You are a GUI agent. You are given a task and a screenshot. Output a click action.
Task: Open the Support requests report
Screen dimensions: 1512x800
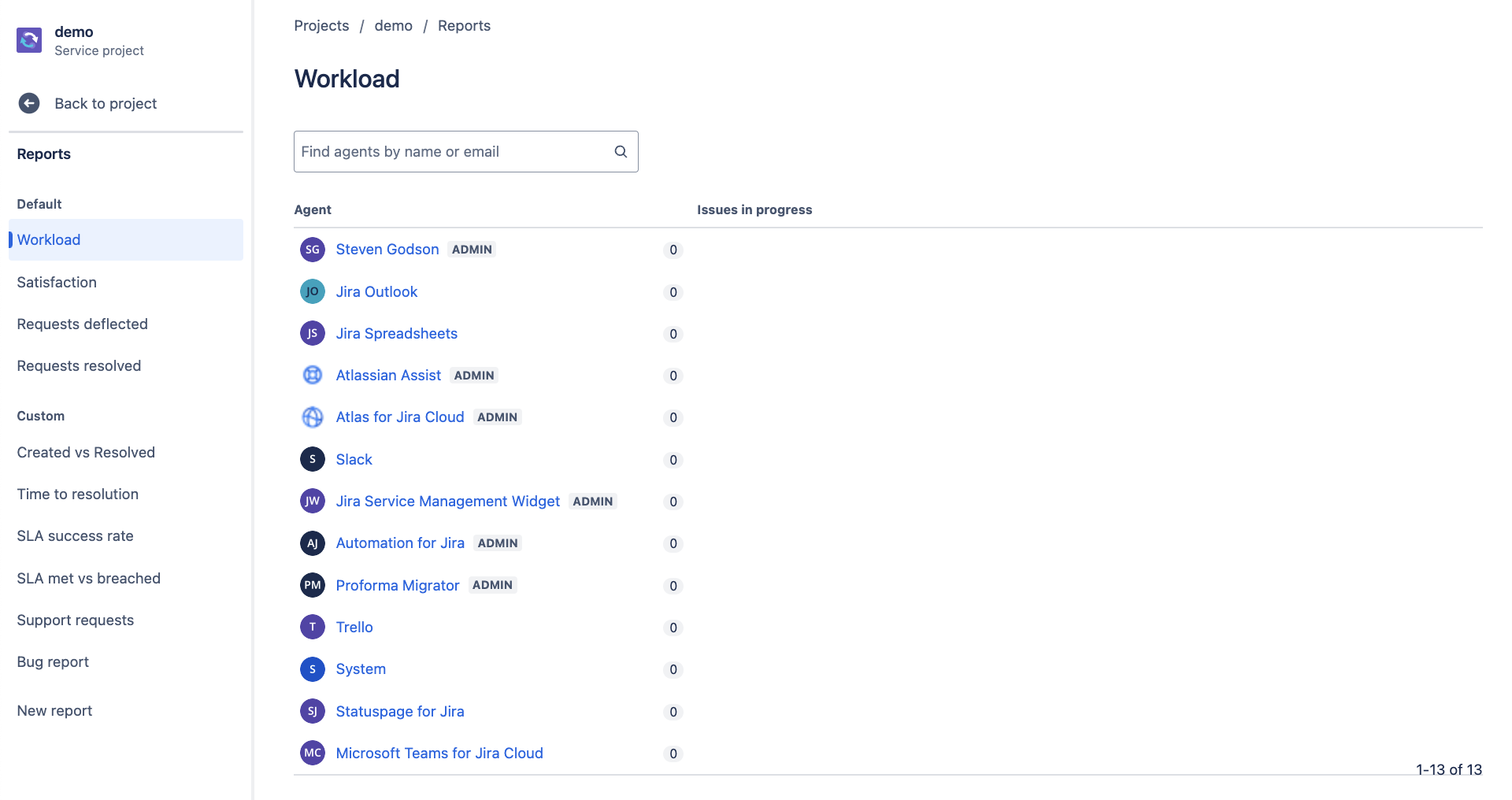(75, 620)
